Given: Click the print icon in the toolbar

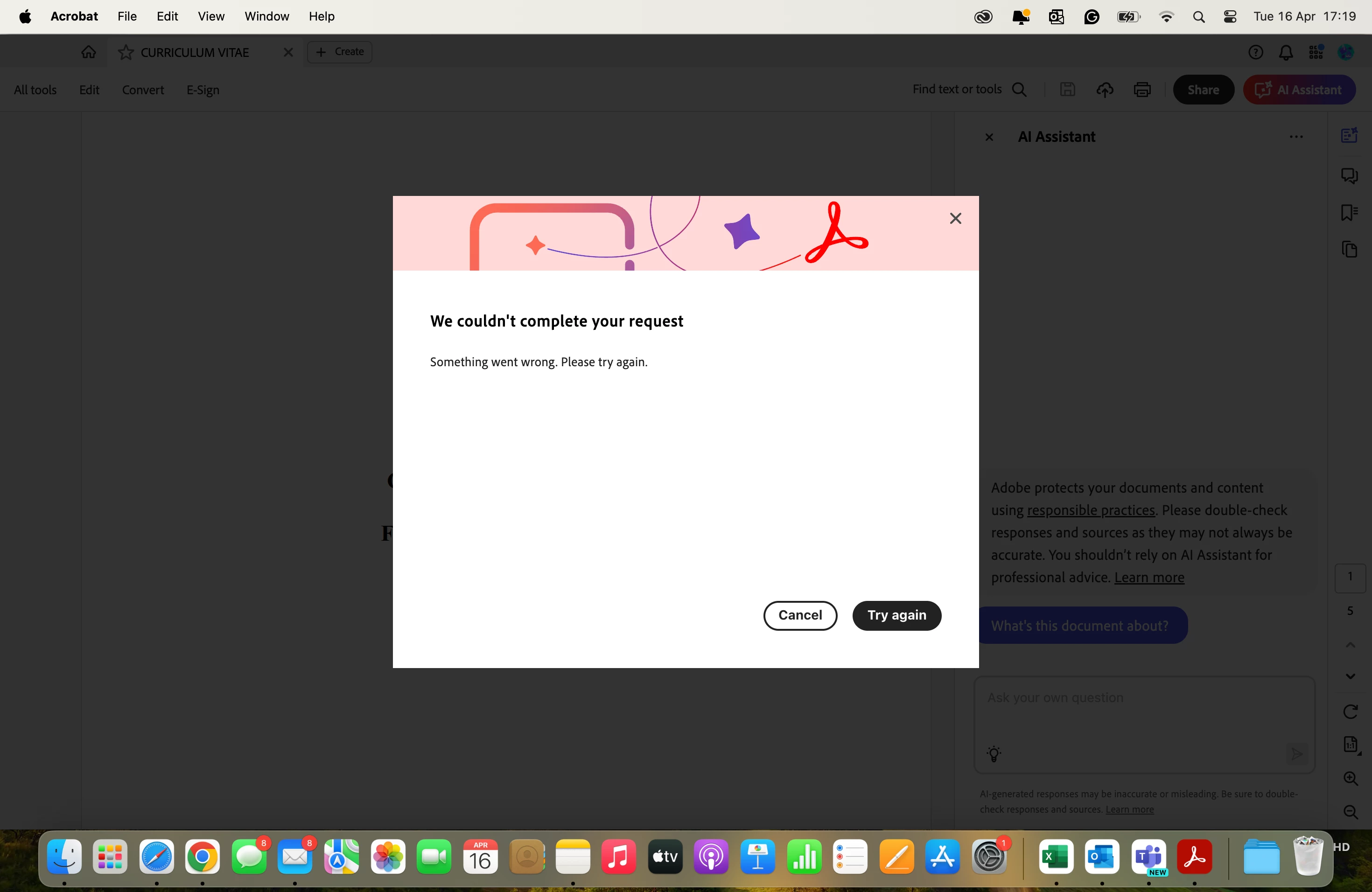Looking at the screenshot, I should (1142, 90).
